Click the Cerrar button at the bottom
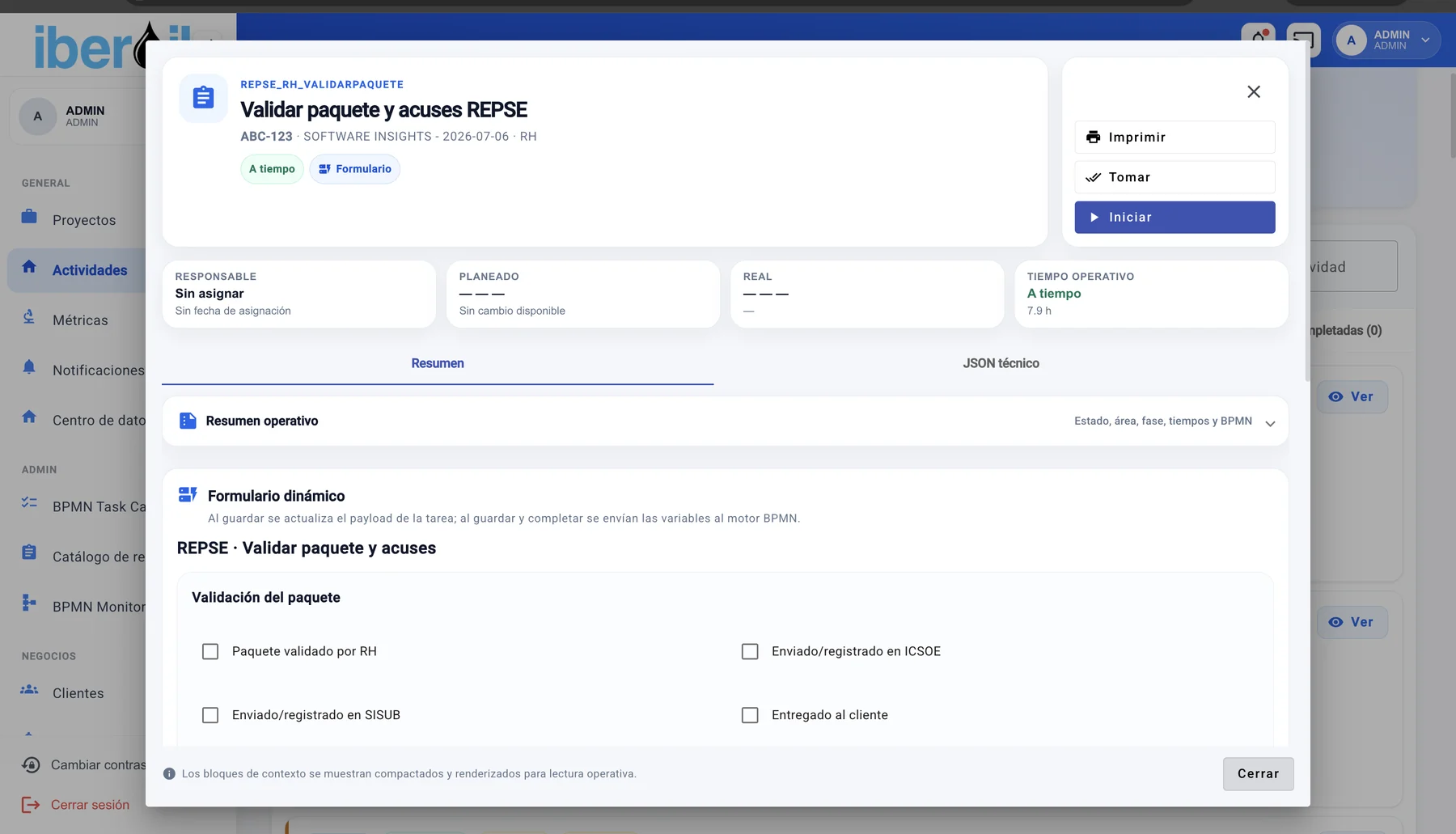The width and height of the screenshot is (1456, 834). pyautogui.click(x=1258, y=774)
